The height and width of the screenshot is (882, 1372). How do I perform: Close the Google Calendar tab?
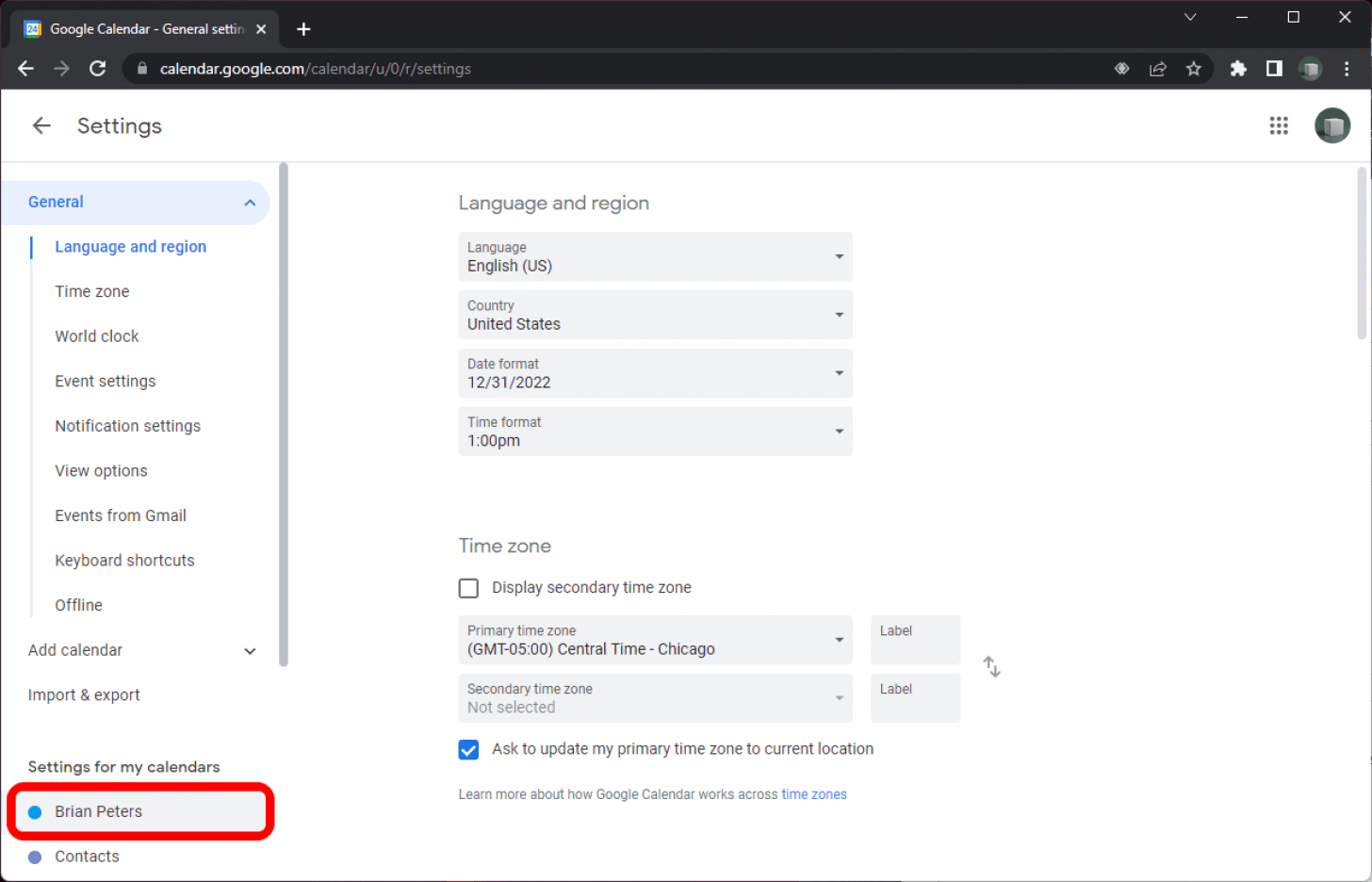click(261, 29)
